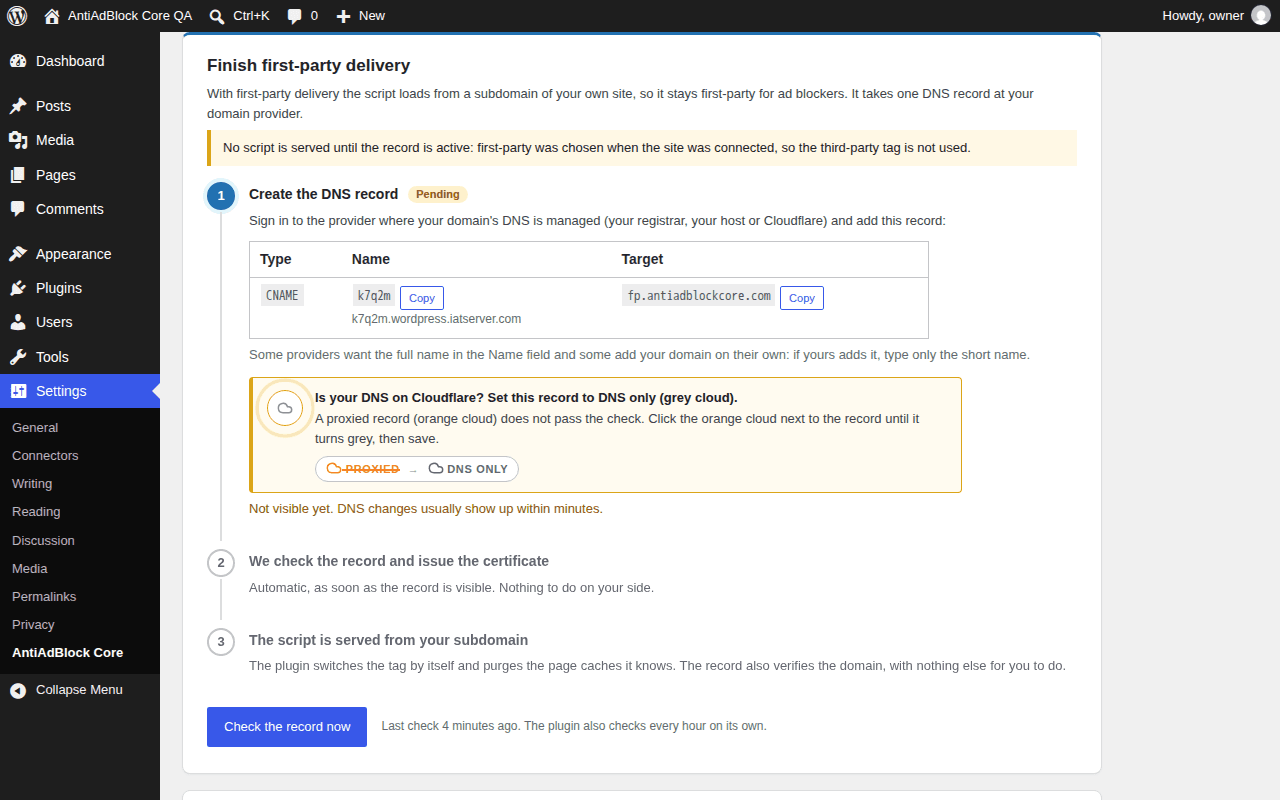Click the New label in admin bar
The height and width of the screenshot is (800, 1280).
pos(372,16)
